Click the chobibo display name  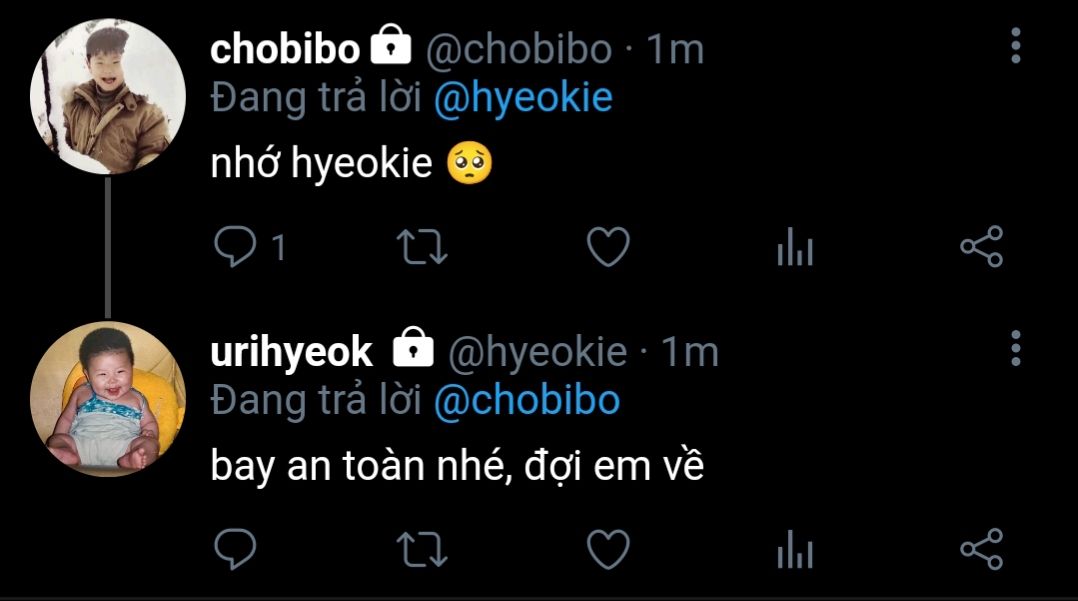click(285, 48)
